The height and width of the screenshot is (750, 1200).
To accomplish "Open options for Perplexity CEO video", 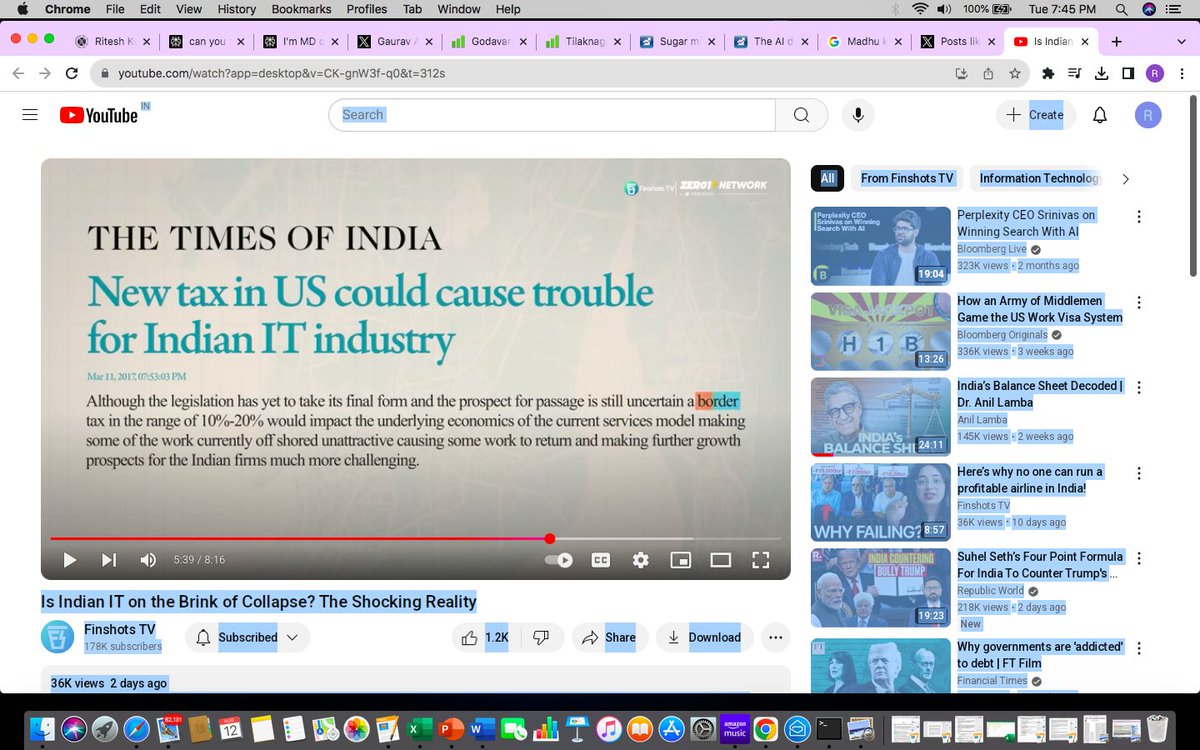I will pyautogui.click(x=1138, y=216).
